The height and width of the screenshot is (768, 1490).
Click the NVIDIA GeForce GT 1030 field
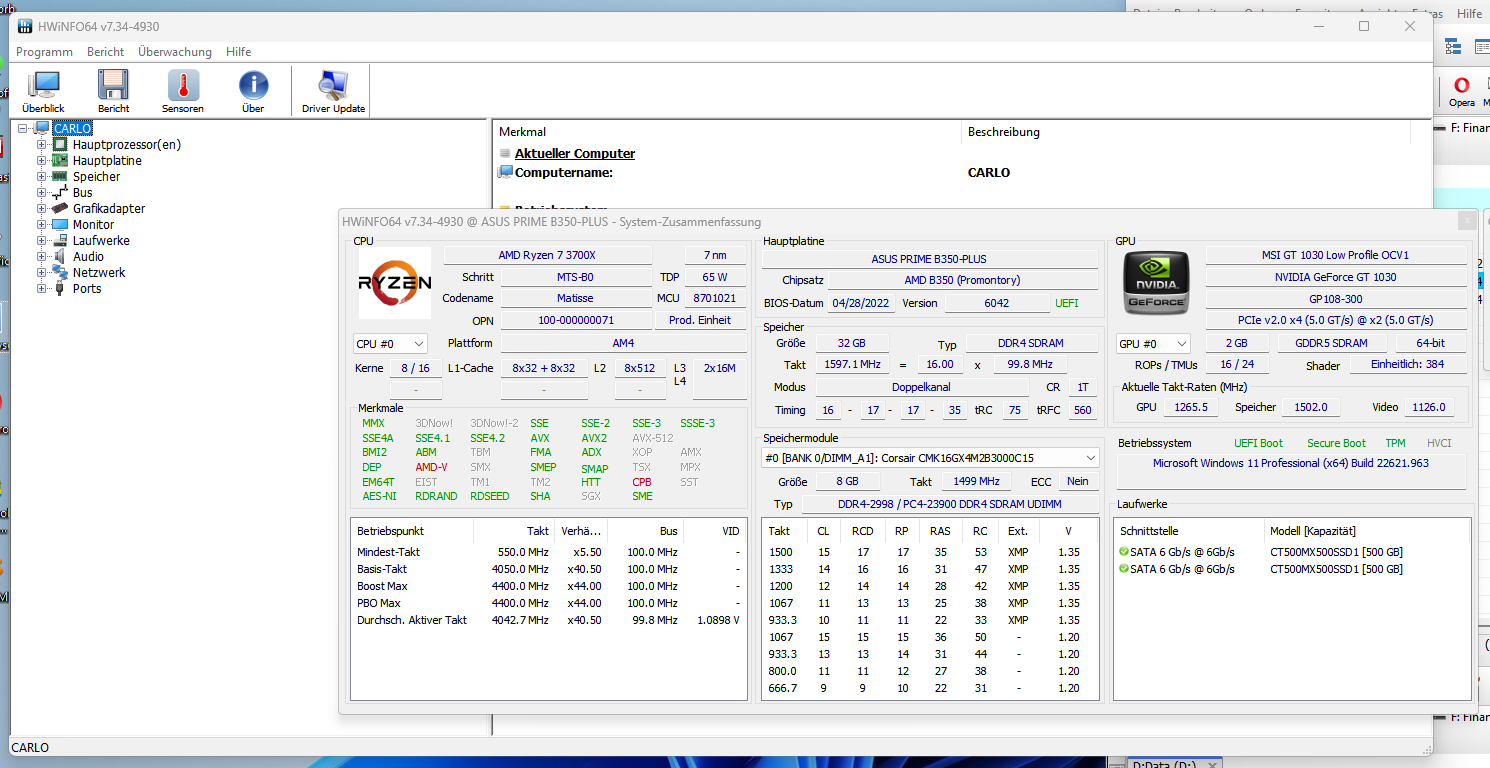(x=1336, y=277)
